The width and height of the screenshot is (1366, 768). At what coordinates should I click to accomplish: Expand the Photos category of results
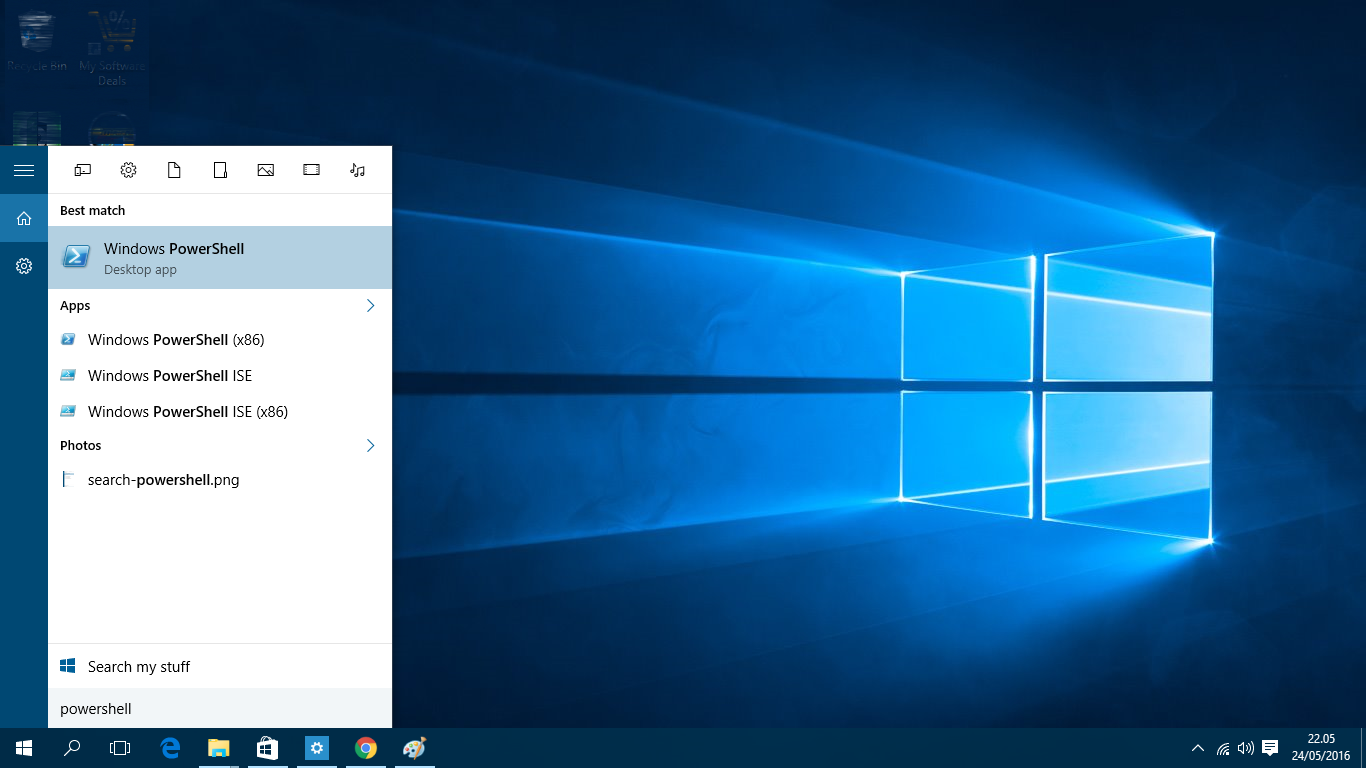pyautogui.click(x=370, y=445)
